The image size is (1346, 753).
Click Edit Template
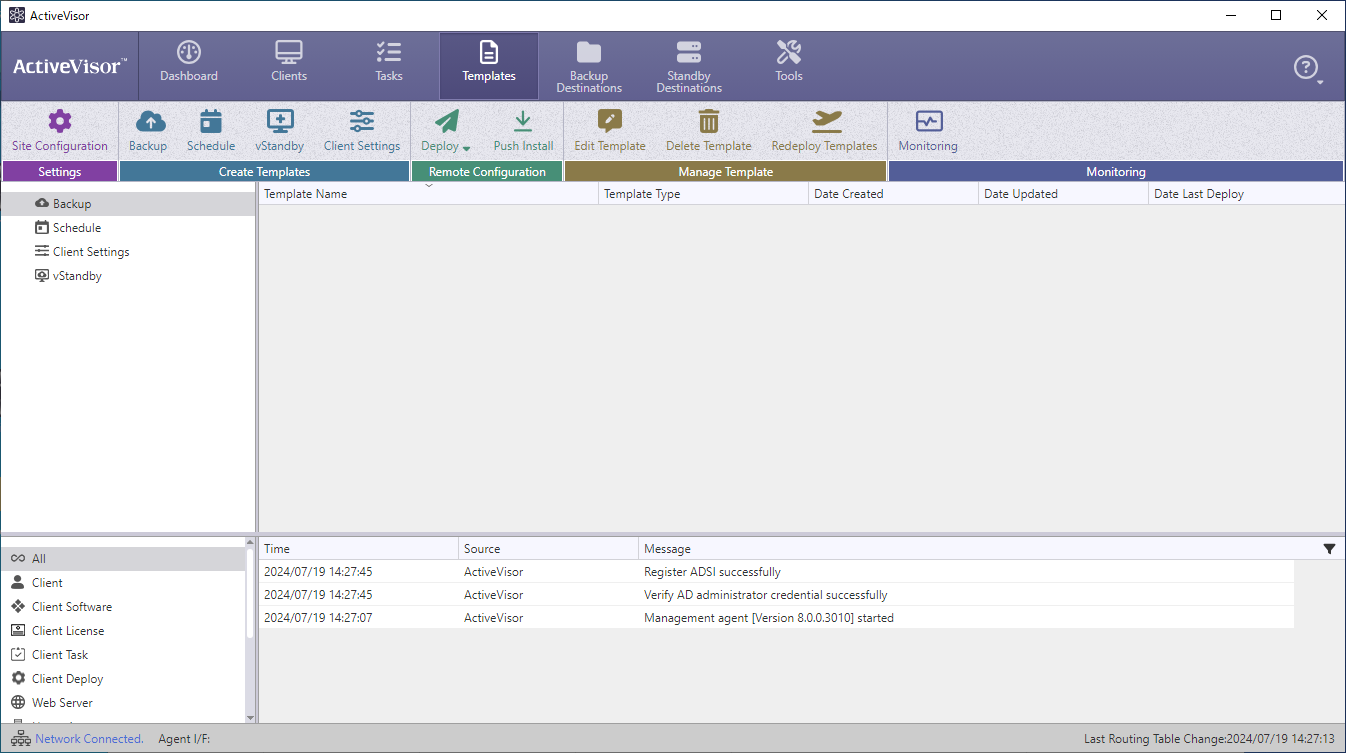[x=610, y=131]
